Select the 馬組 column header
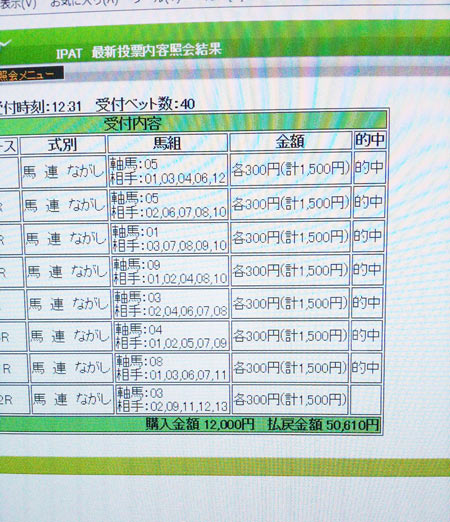 (168, 143)
